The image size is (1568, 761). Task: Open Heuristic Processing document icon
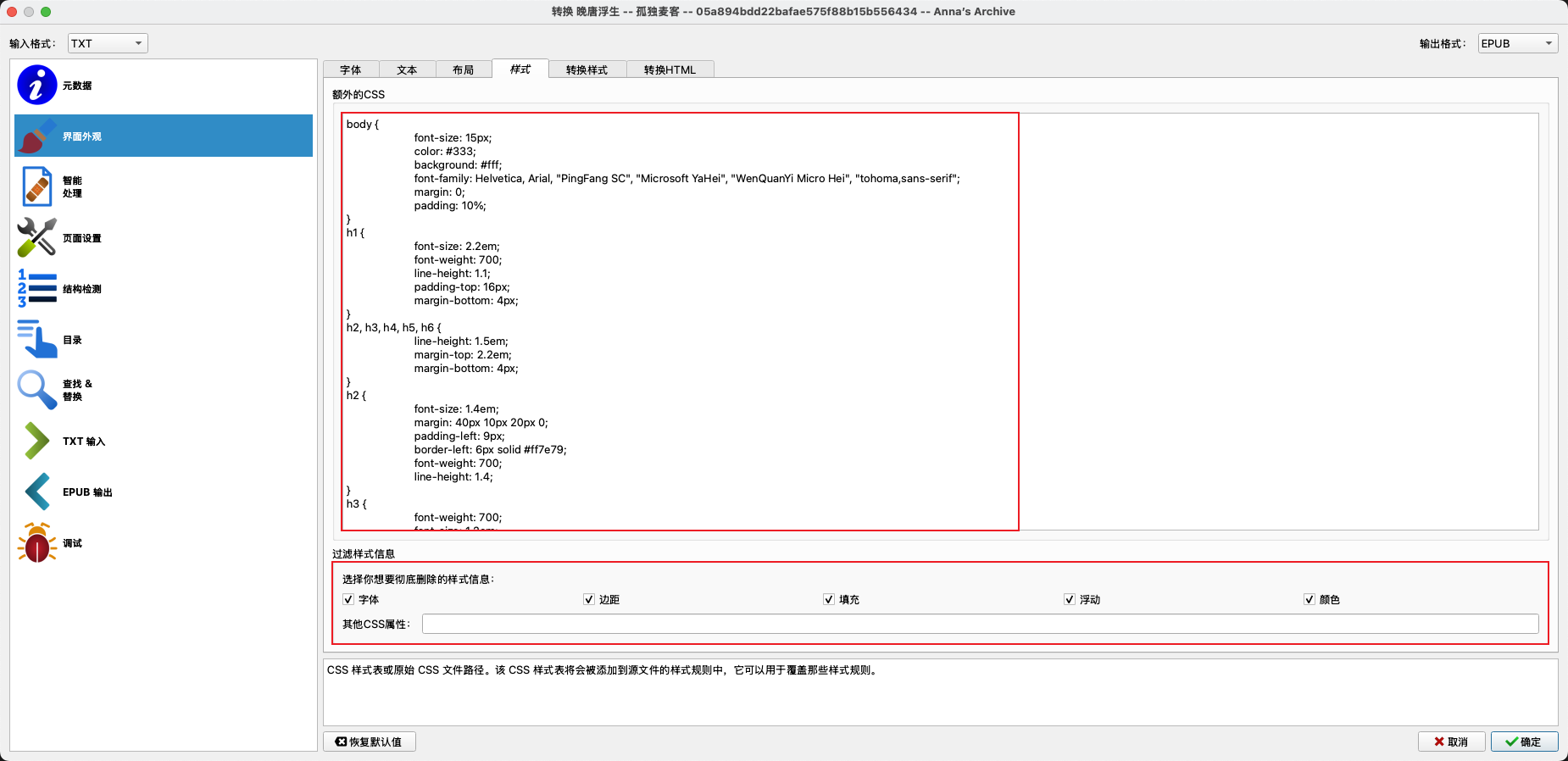36,187
